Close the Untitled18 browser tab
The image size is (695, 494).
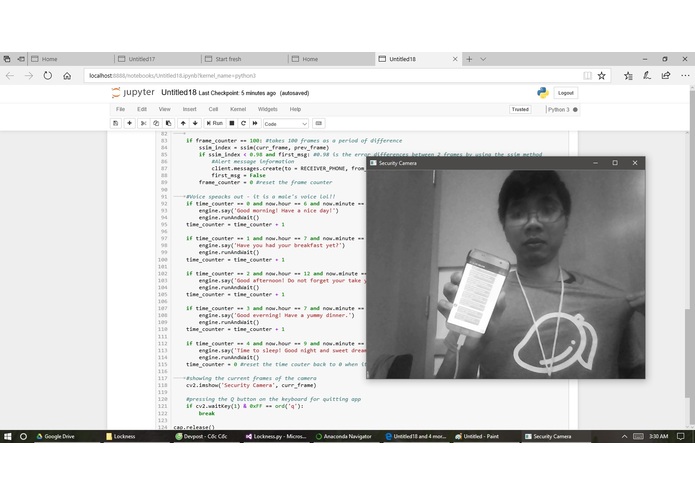pyautogui.click(x=455, y=59)
